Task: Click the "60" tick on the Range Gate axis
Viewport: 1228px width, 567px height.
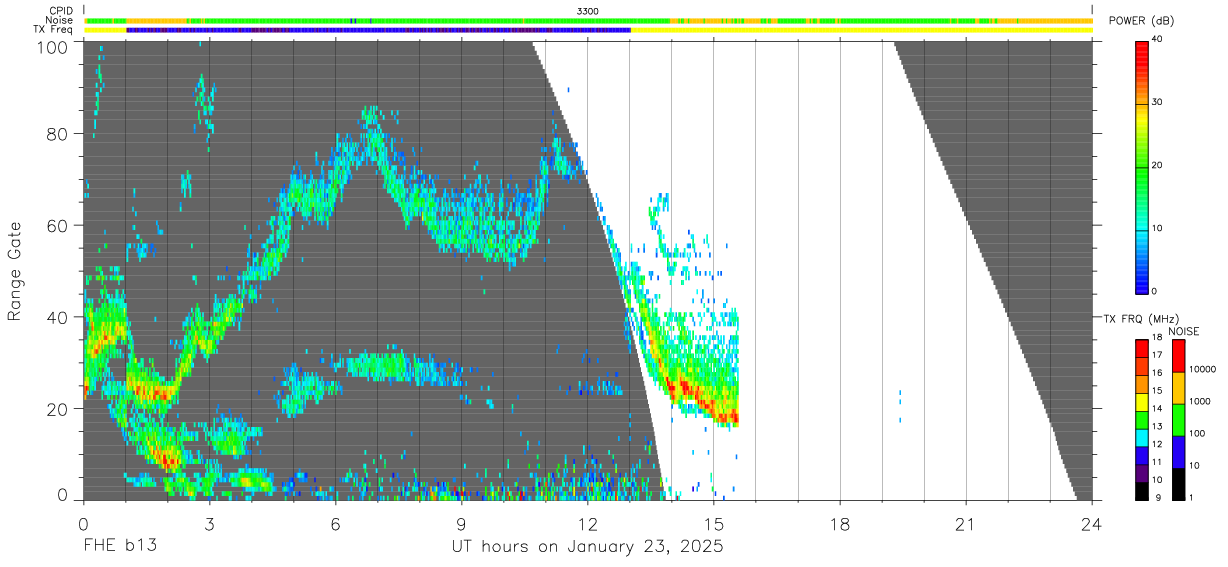Action: (x=56, y=225)
